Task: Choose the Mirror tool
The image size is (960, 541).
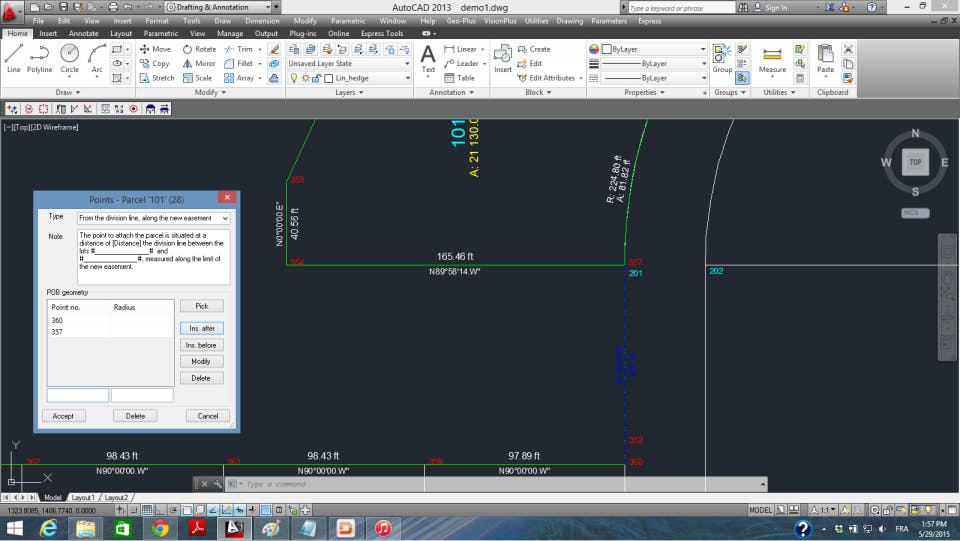Action: pyautogui.click(x=198, y=63)
